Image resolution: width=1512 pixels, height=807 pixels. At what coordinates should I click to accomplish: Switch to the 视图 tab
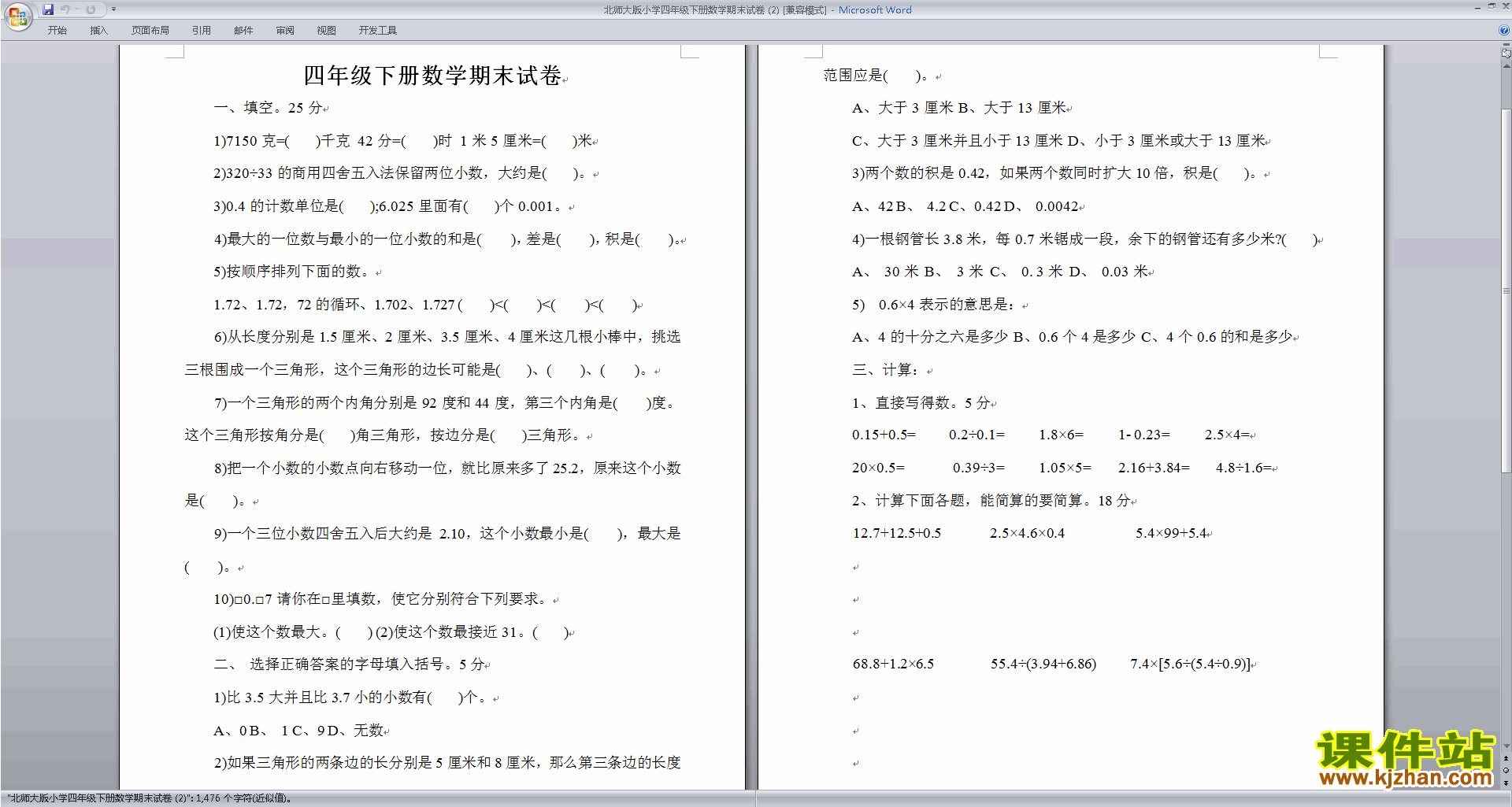coord(327,31)
